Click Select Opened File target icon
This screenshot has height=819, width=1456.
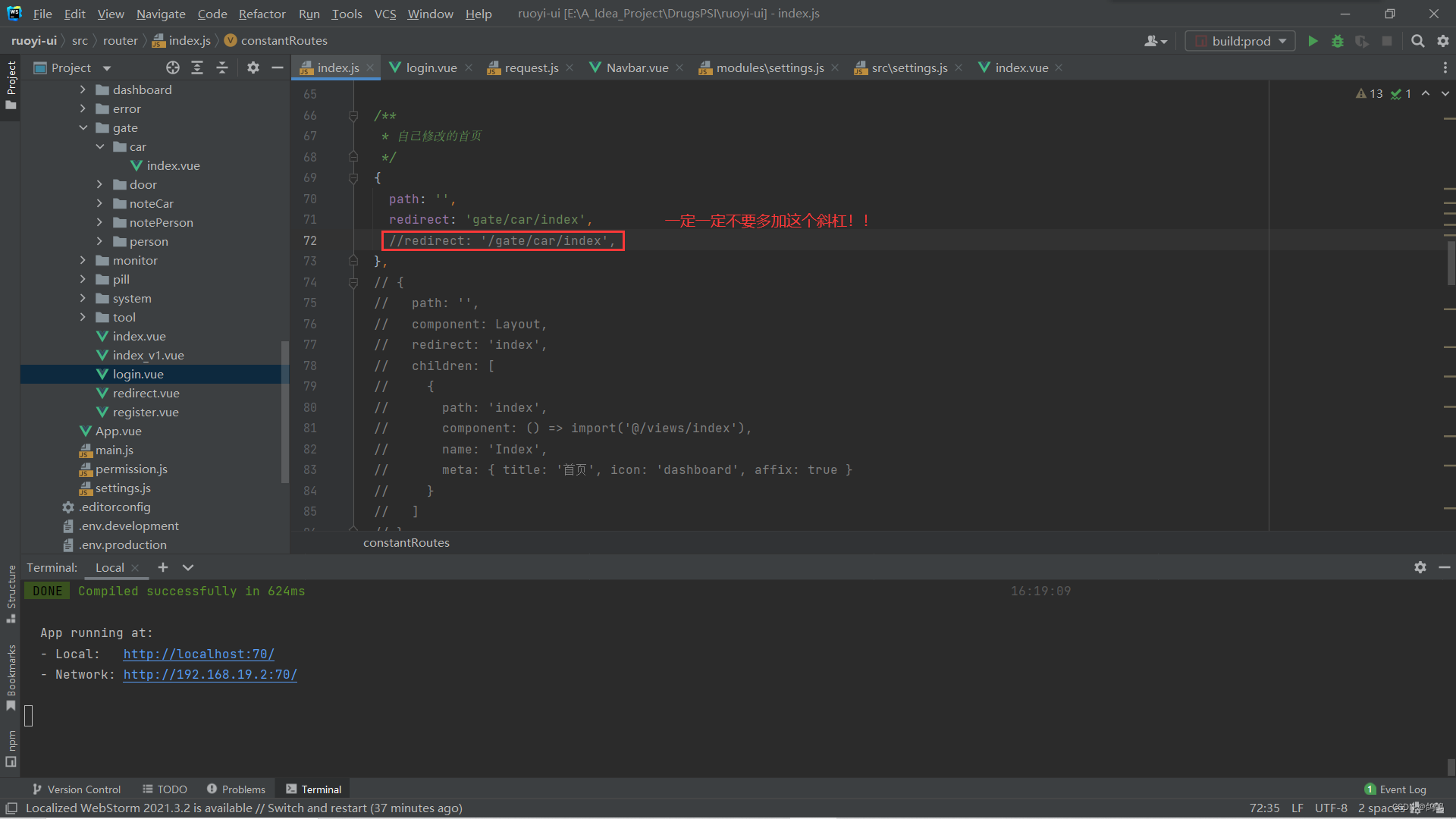pyautogui.click(x=173, y=67)
